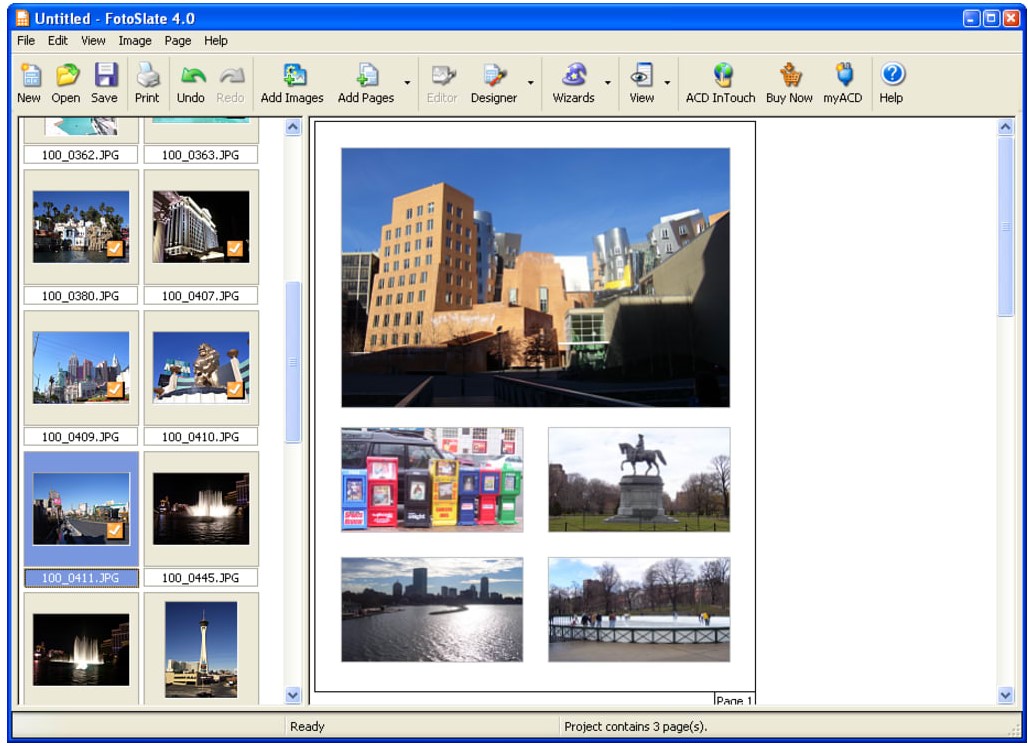Click page view scroll up arrow

[x=1005, y=127]
